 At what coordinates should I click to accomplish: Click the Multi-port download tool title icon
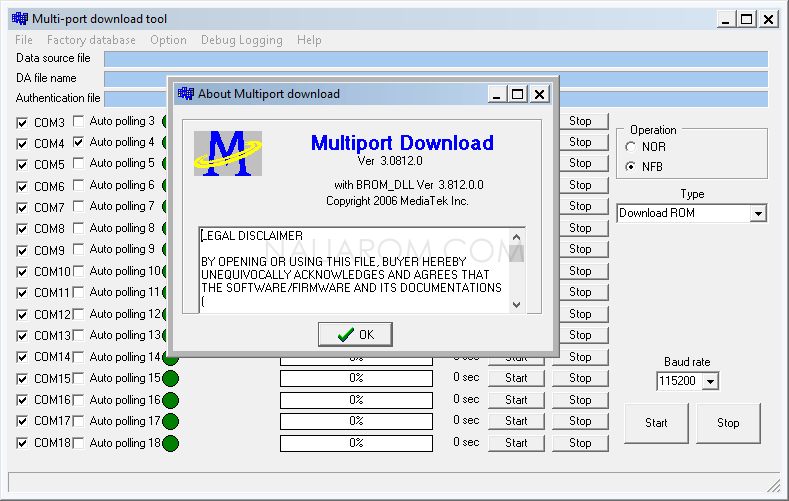pos(20,19)
